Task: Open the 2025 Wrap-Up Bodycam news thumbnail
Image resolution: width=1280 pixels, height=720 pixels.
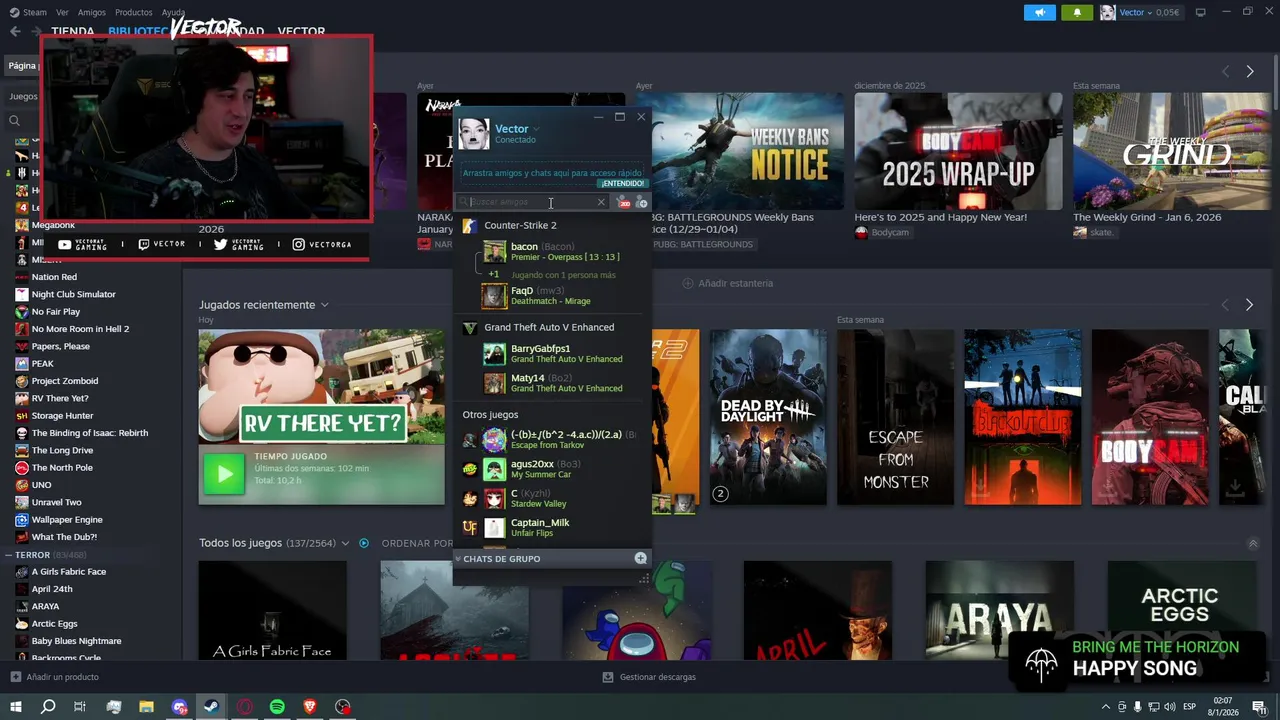Action: click(x=958, y=151)
